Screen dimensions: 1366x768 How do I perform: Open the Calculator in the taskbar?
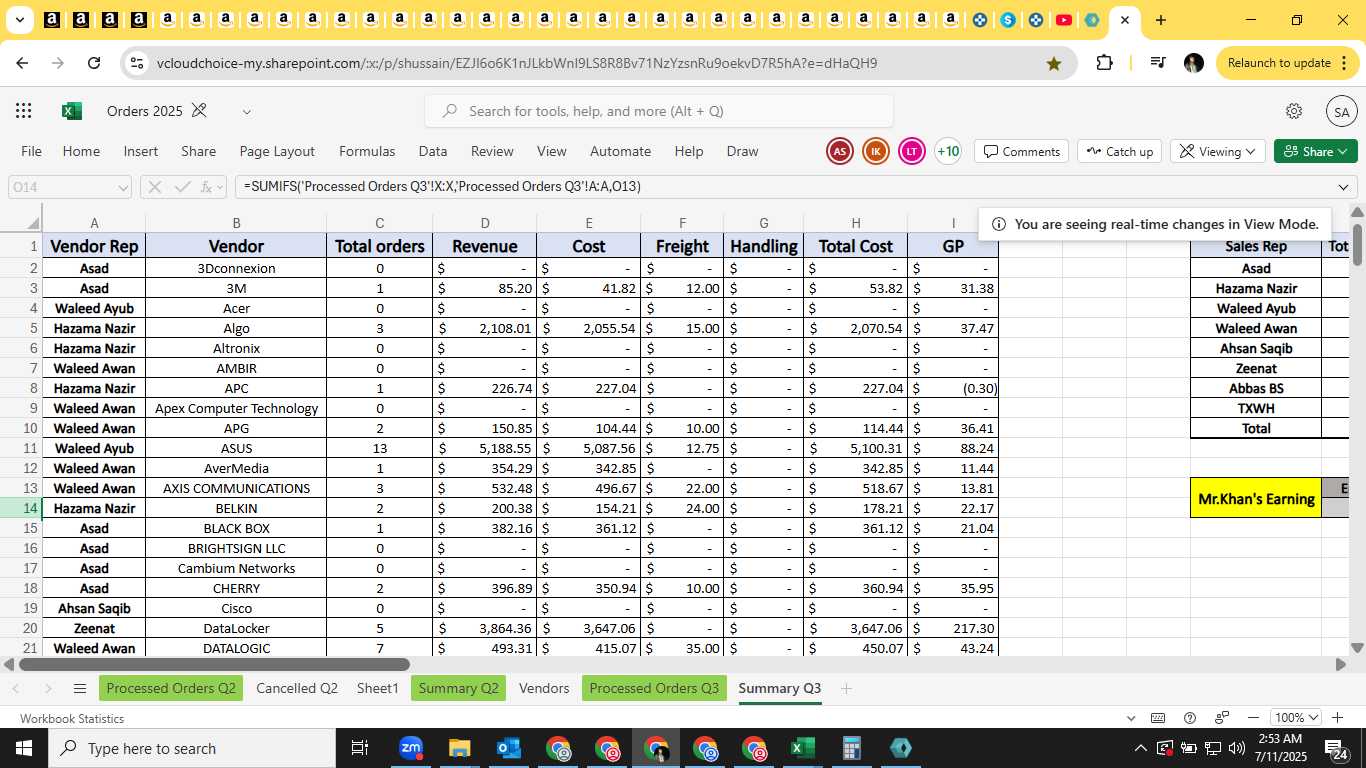tap(852, 748)
